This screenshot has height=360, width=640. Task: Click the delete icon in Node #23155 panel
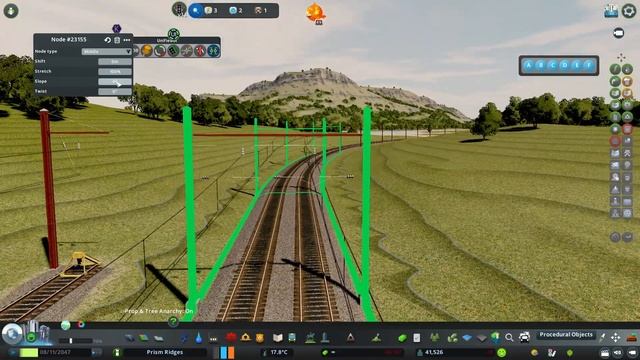tap(117, 40)
